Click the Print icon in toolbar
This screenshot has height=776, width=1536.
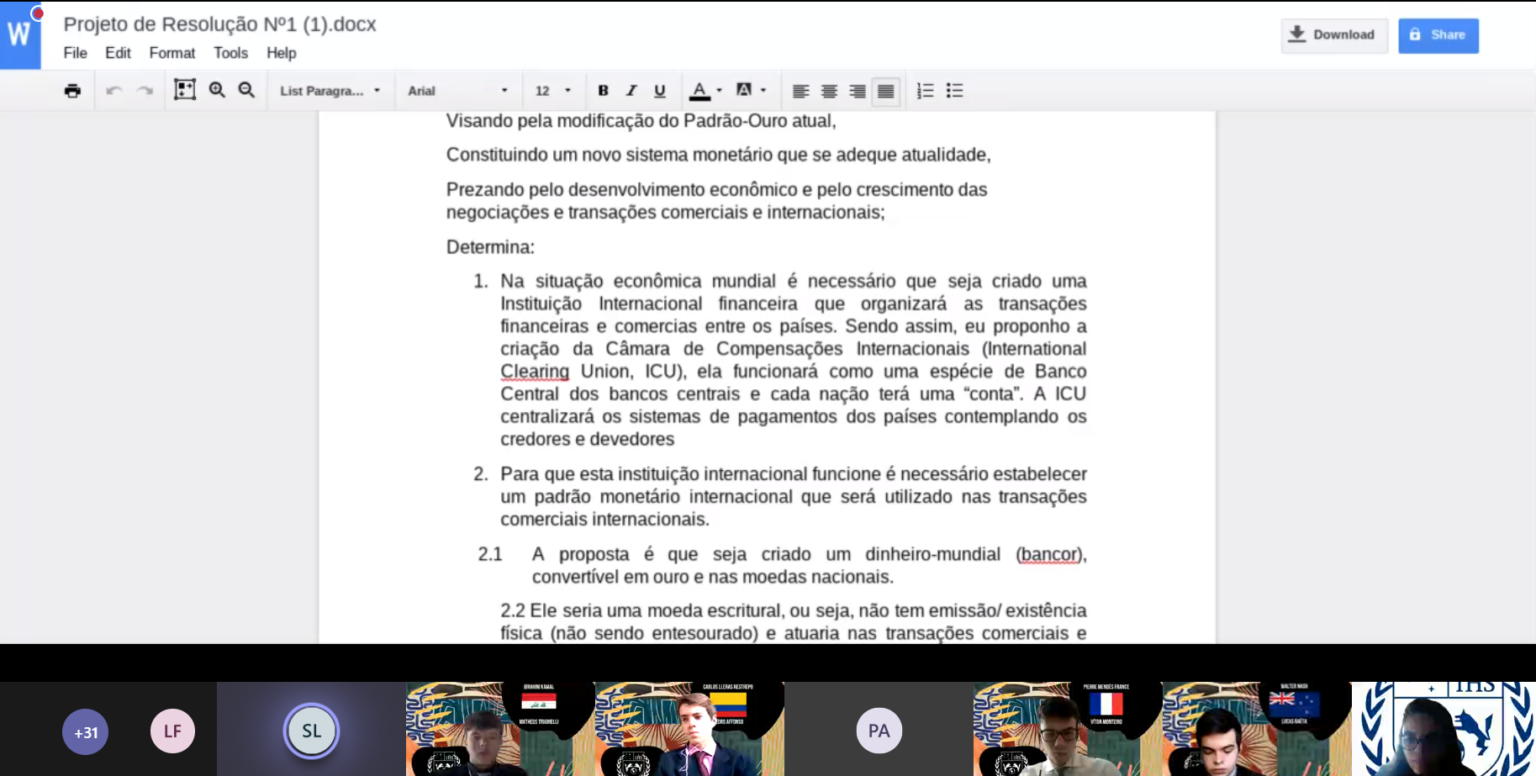72,91
